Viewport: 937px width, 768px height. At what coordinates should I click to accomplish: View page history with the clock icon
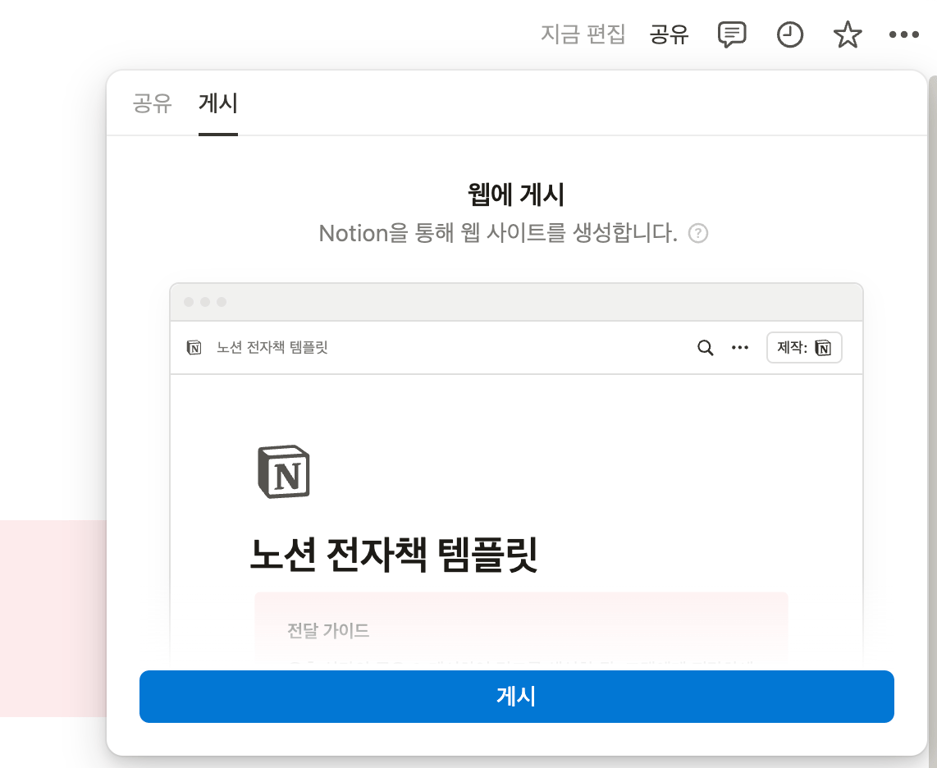click(x=789, y=34)
